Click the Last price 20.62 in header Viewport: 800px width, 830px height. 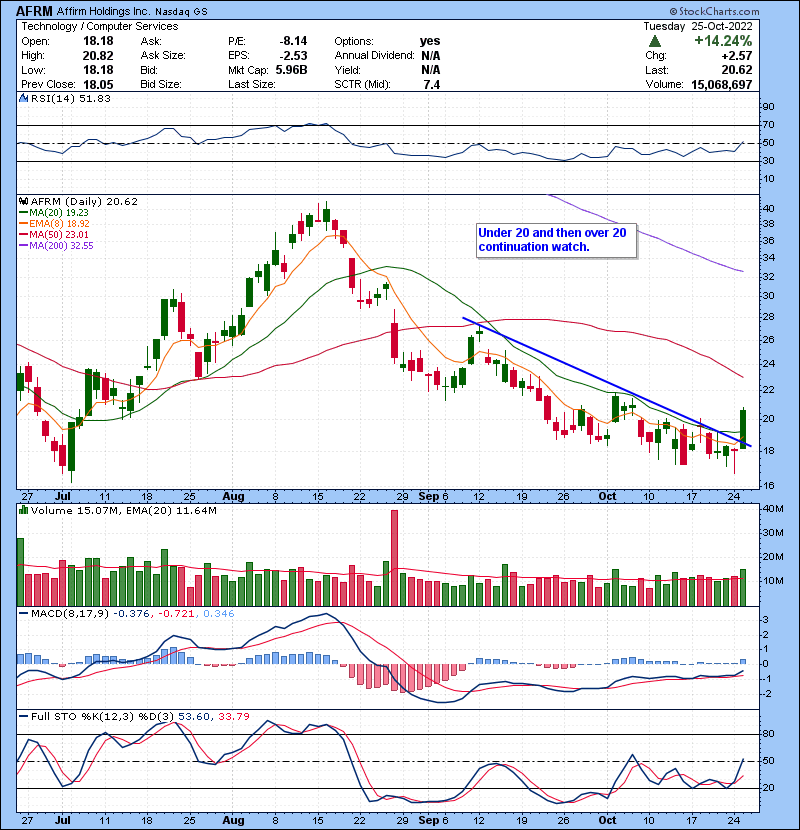[737, 70]
